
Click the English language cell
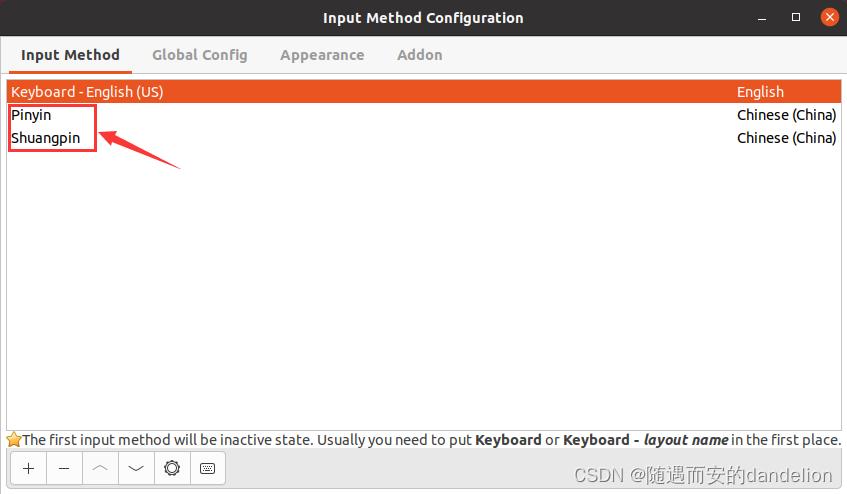(760, 92)
